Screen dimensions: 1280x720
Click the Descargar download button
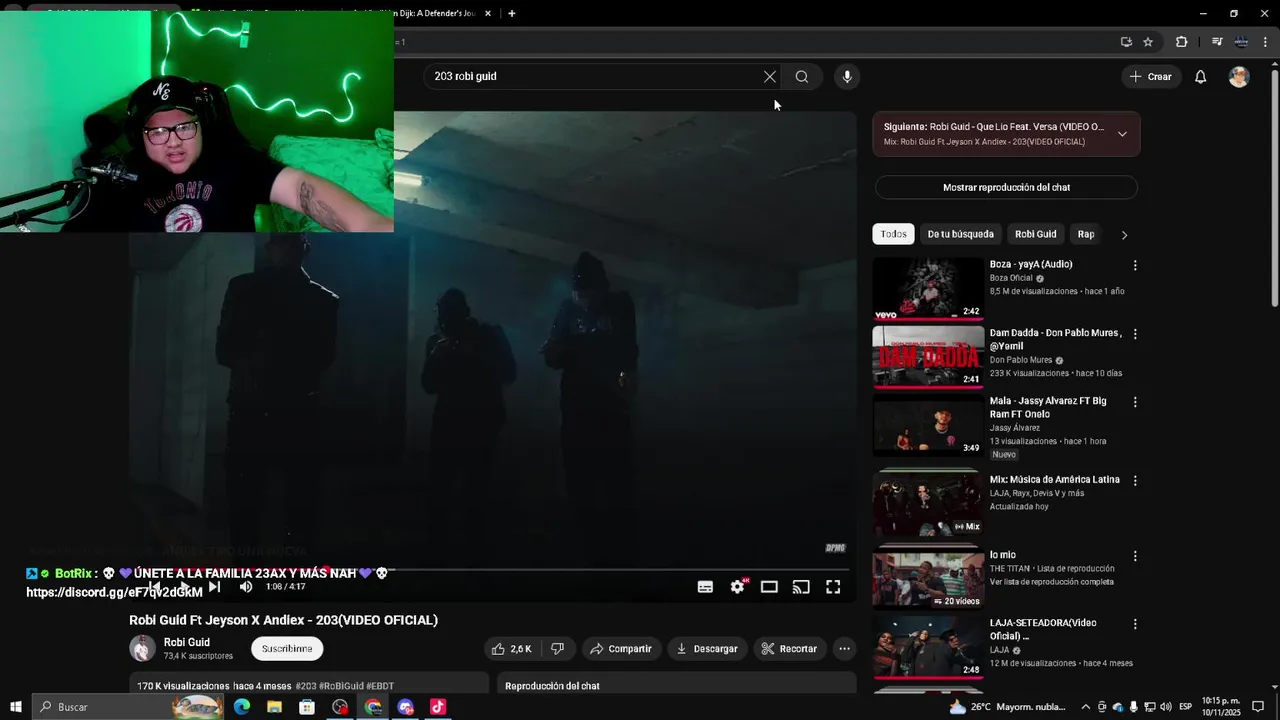click(x=707, y=649)
